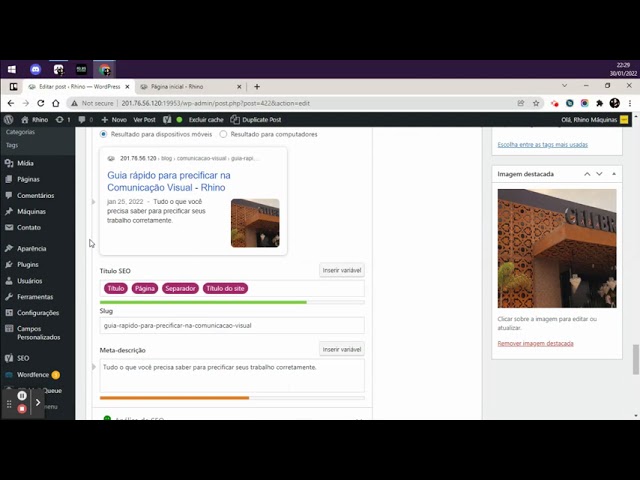Screen dimensions: 640x480
Task: Open the Chrome taskbar icon
Action: pos(104,70)
